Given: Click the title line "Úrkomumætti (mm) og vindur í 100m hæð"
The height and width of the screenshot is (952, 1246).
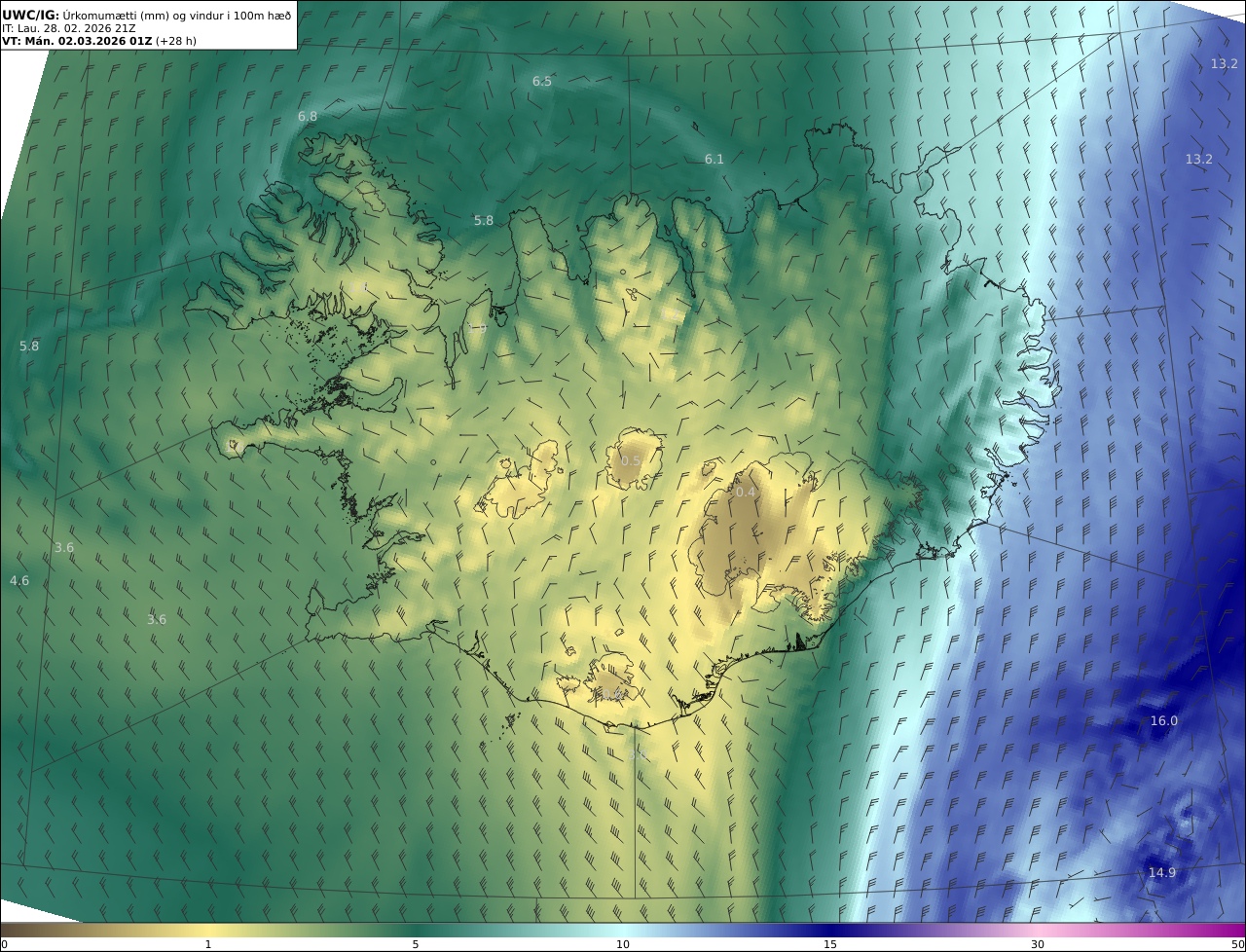Looking at the screenshot, I should coord(177,15).
